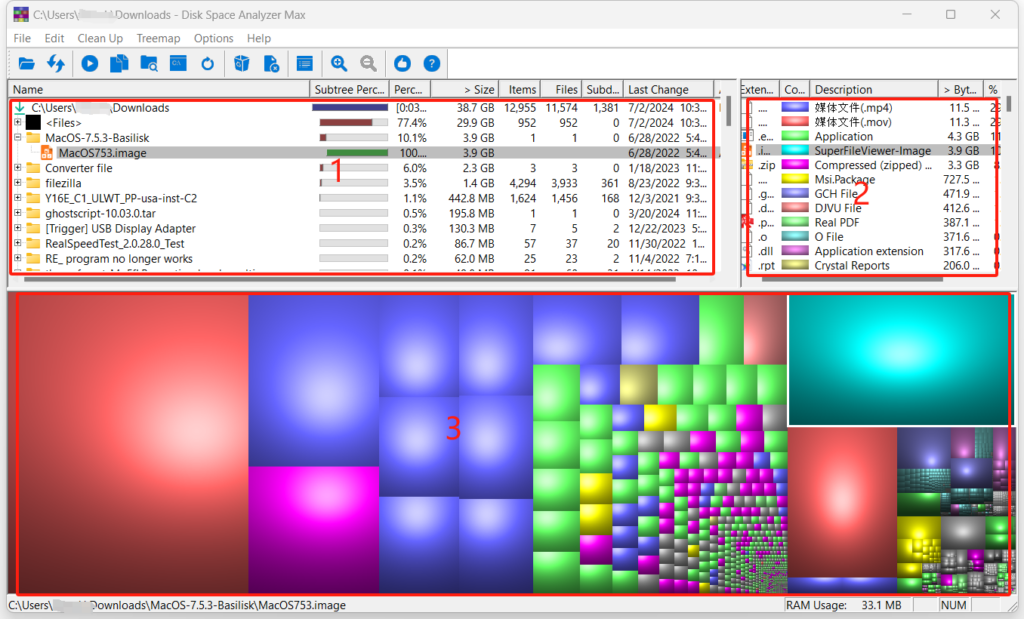Click the large red treemap block at left
Viewport: 1024px width, 619px height.
(133, 444)
